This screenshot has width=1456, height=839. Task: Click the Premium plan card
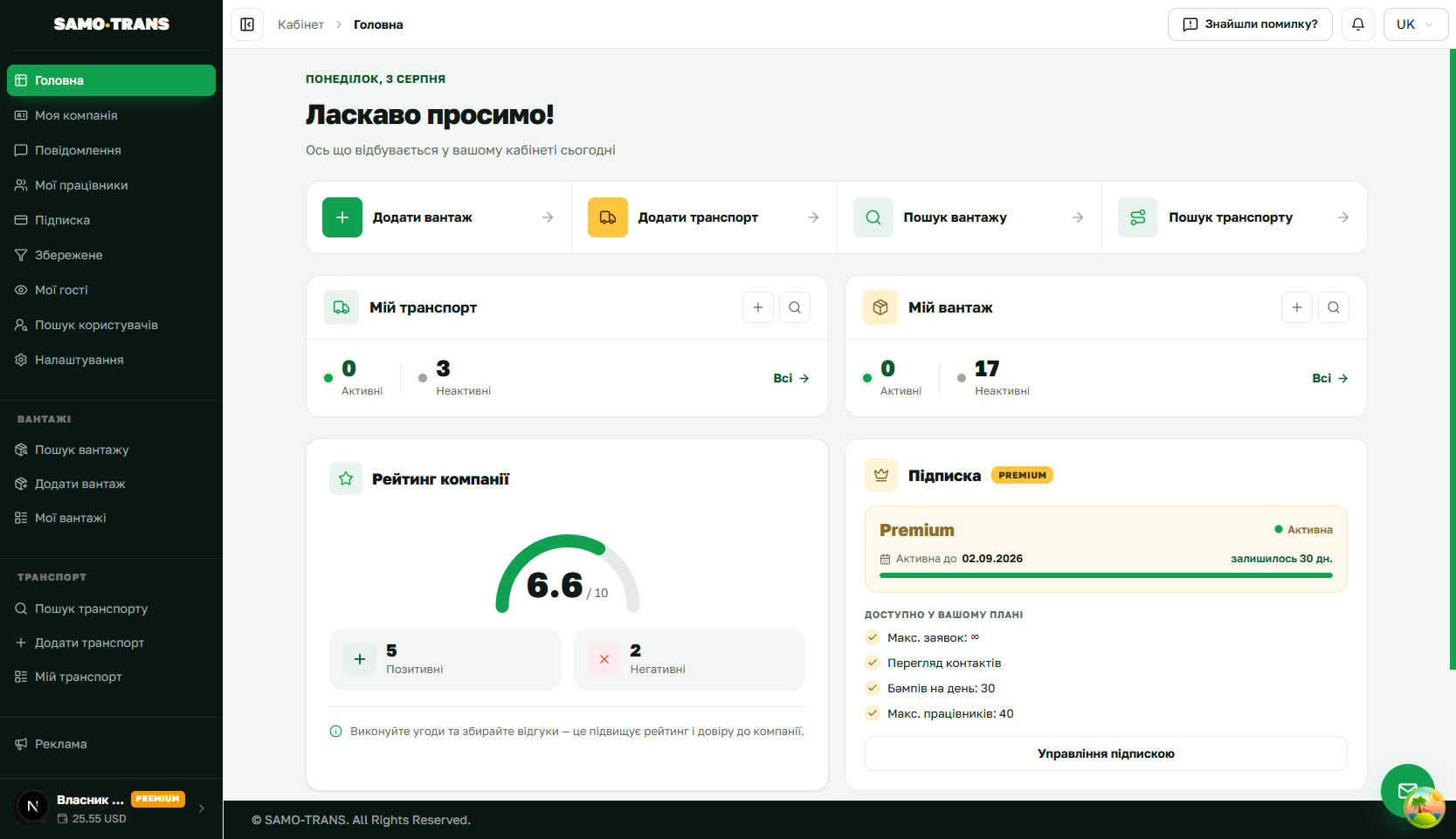click(1106, 549)
